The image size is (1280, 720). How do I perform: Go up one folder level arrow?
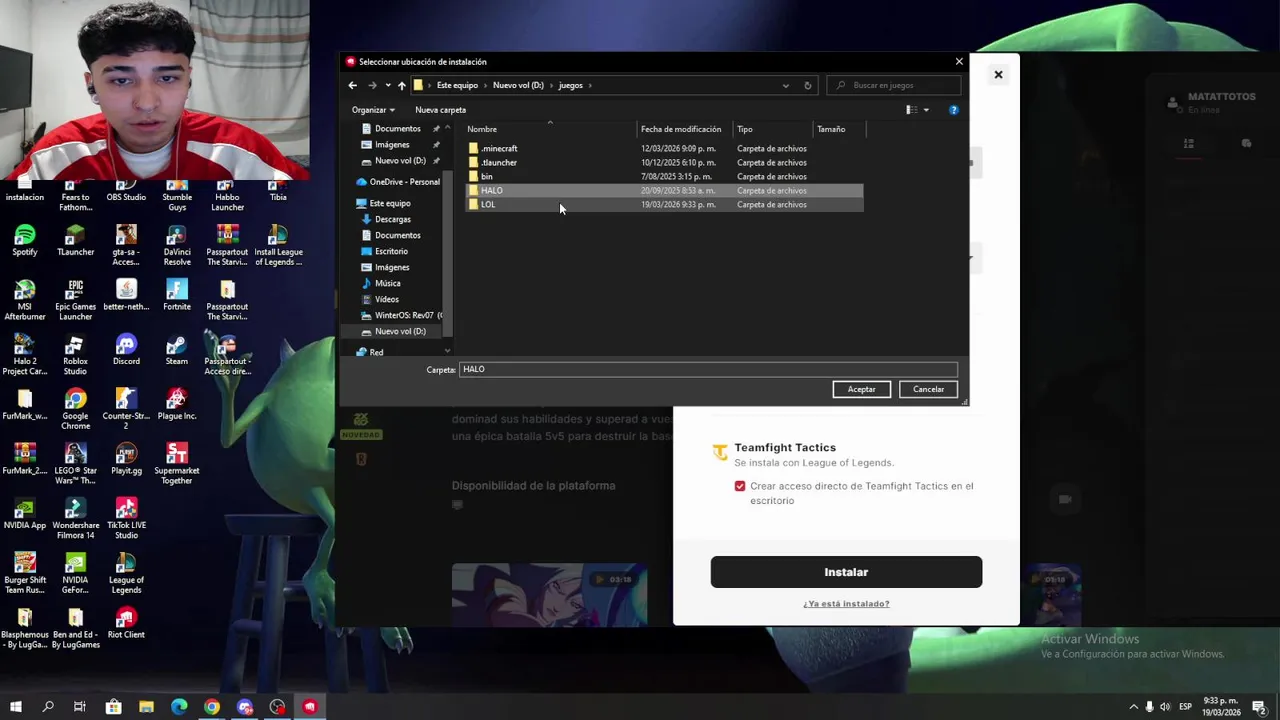pyautogui.click(x=401, y=85)
